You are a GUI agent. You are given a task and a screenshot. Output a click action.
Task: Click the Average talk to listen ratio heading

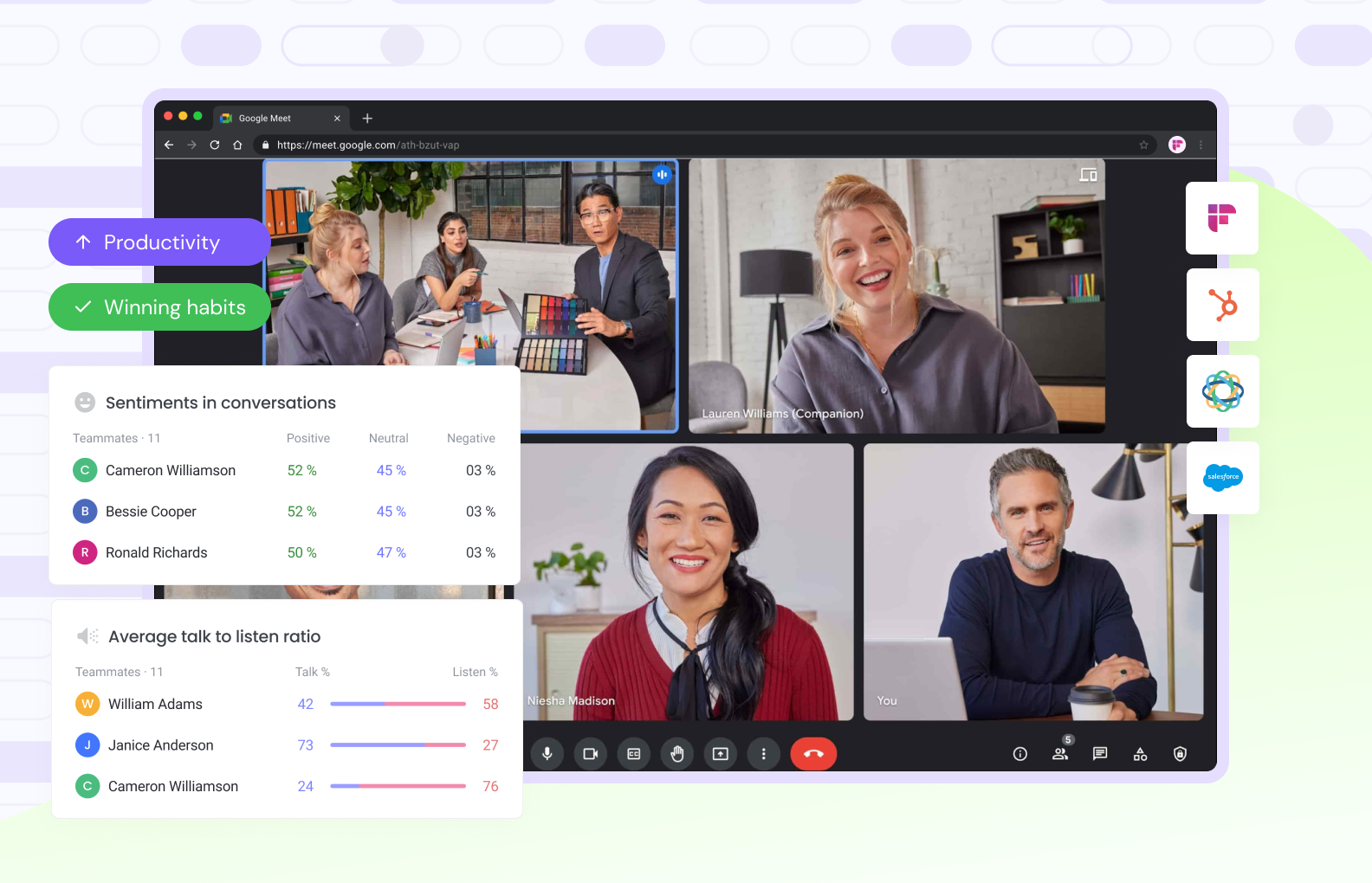pos(215,636)
